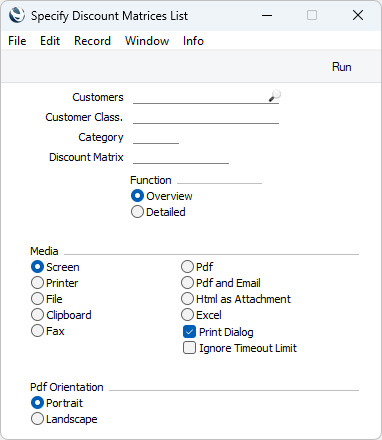Viewport: 382px width, 440px height.
Task: Run the Discount Matrices List report
Action: (x=341, y=67)
